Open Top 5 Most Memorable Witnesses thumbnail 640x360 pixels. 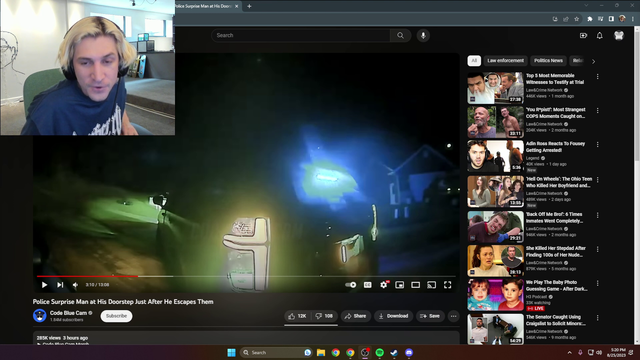[x=496, y=88]
